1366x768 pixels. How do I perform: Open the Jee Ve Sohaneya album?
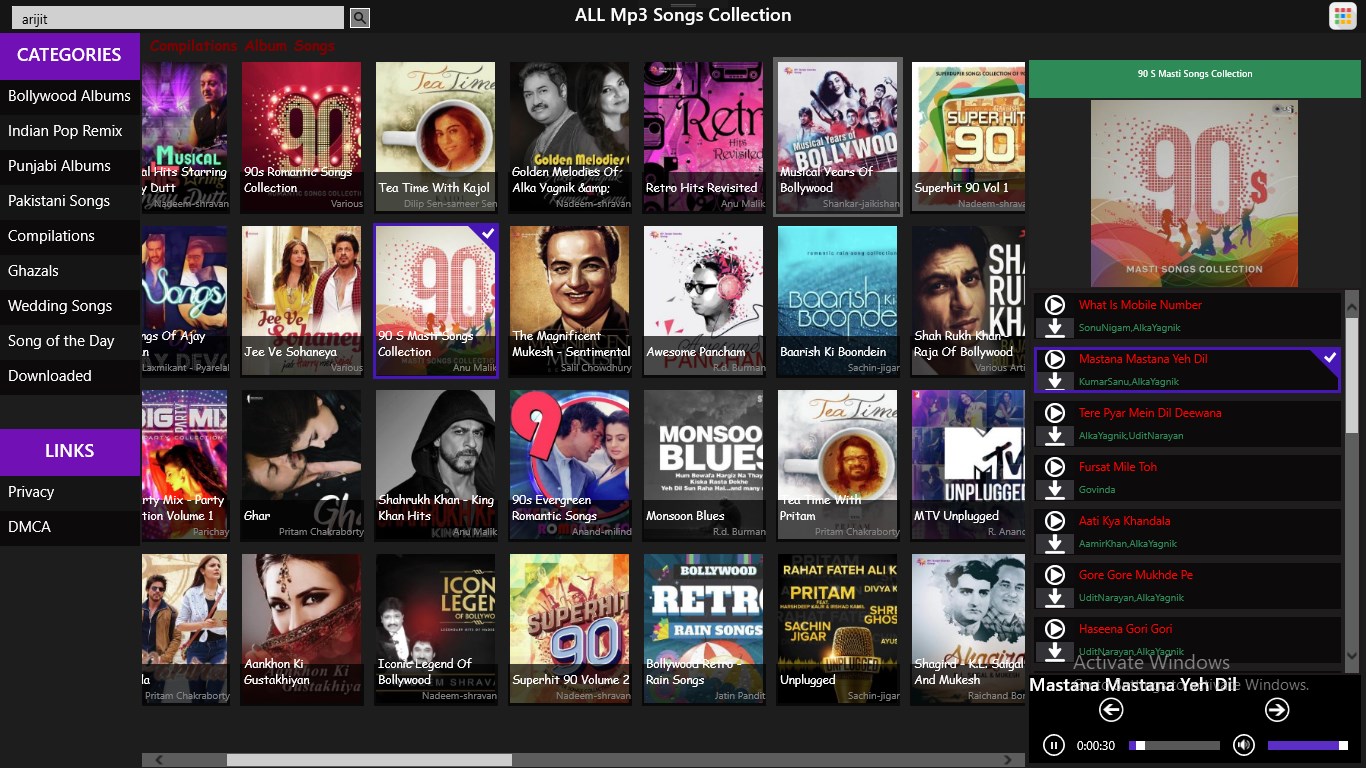click(x=302, y=301)
